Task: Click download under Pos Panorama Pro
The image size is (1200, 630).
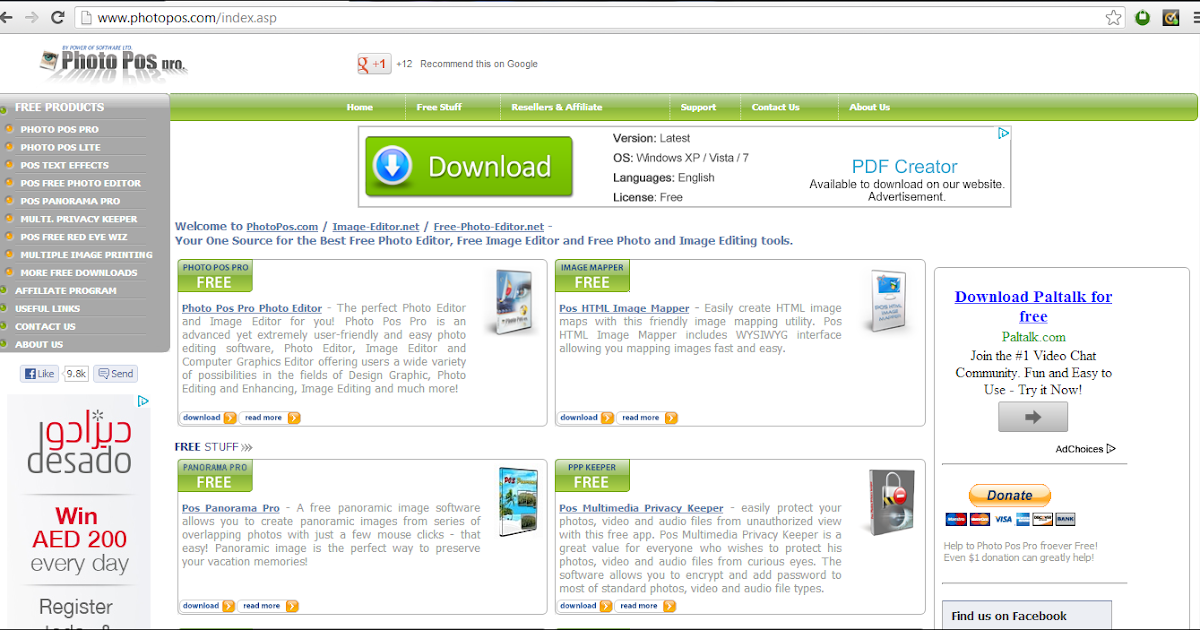Action: [x=208, y=606]
